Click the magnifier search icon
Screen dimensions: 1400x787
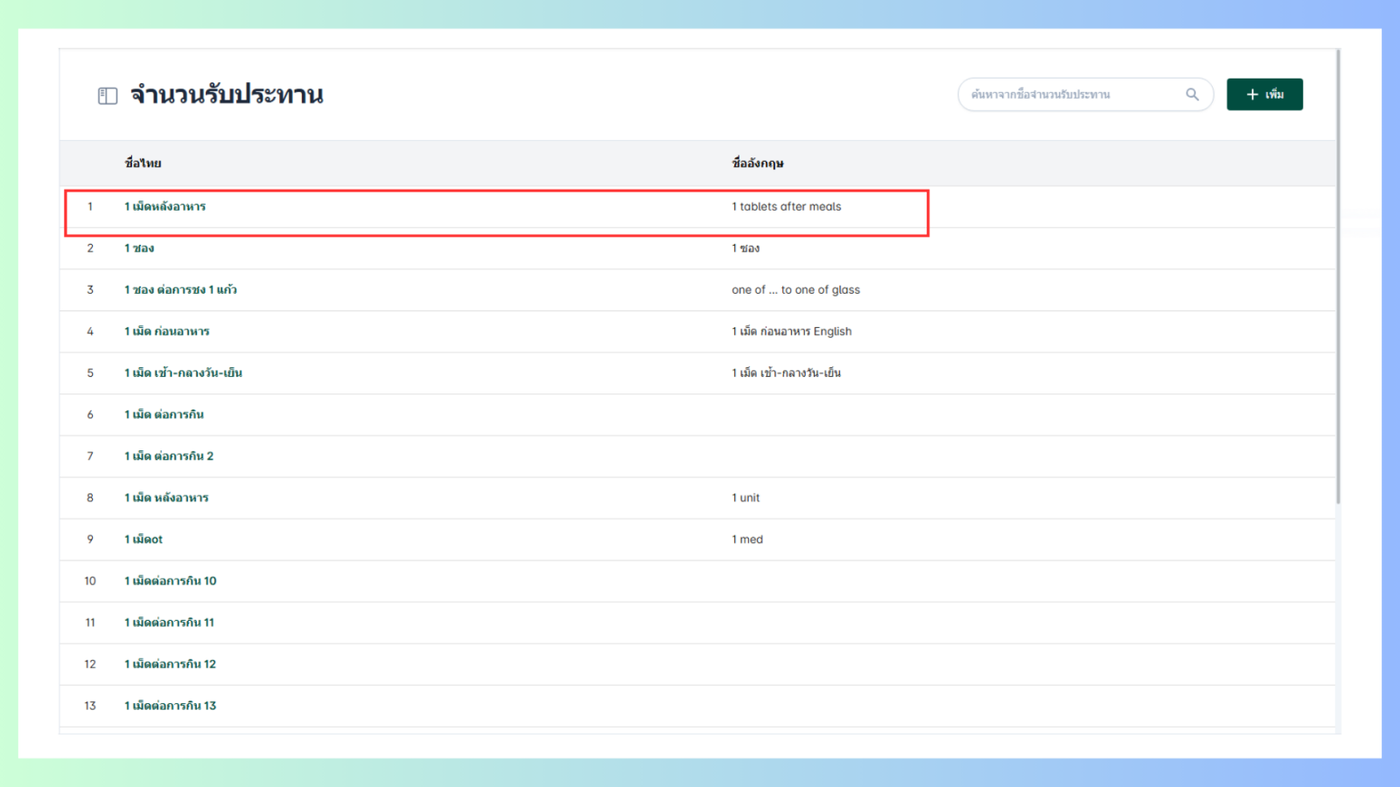pos(1192,94)
